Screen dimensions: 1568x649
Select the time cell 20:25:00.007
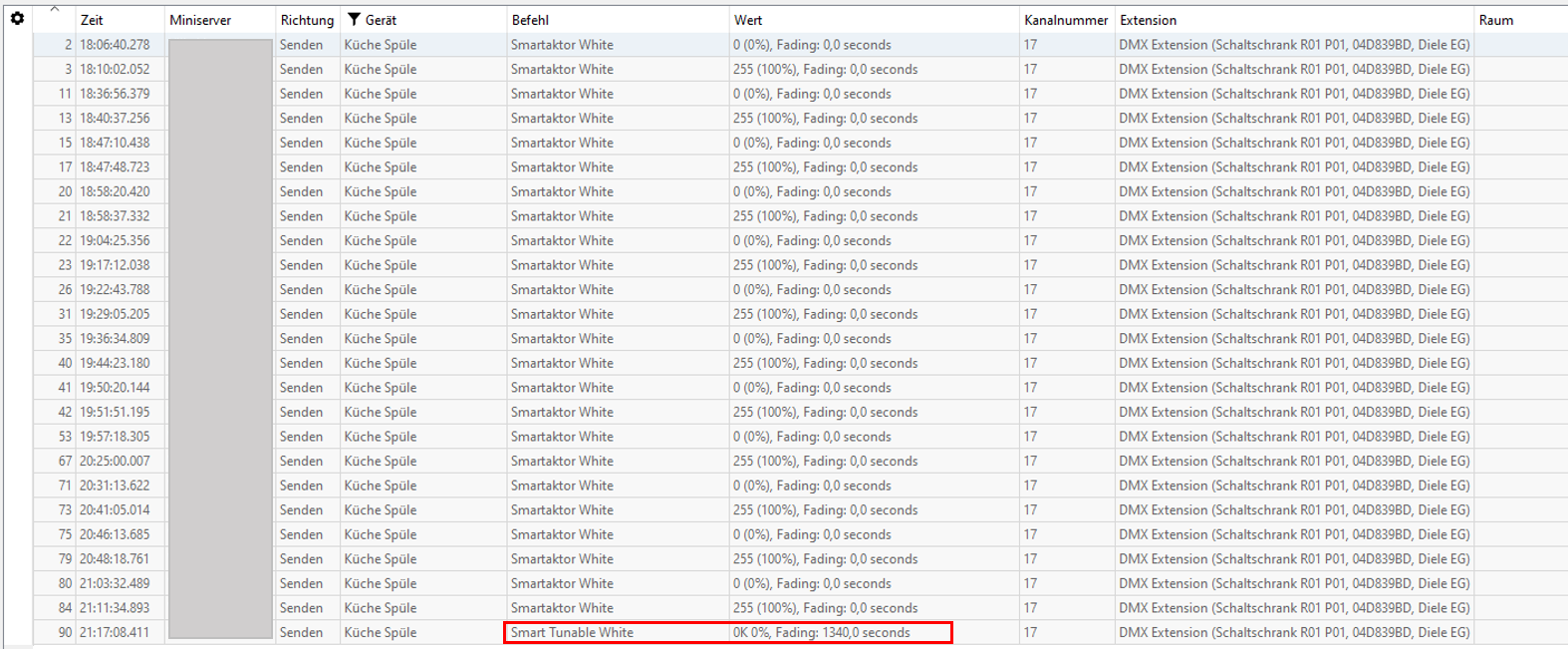click(x=115, y=461)
